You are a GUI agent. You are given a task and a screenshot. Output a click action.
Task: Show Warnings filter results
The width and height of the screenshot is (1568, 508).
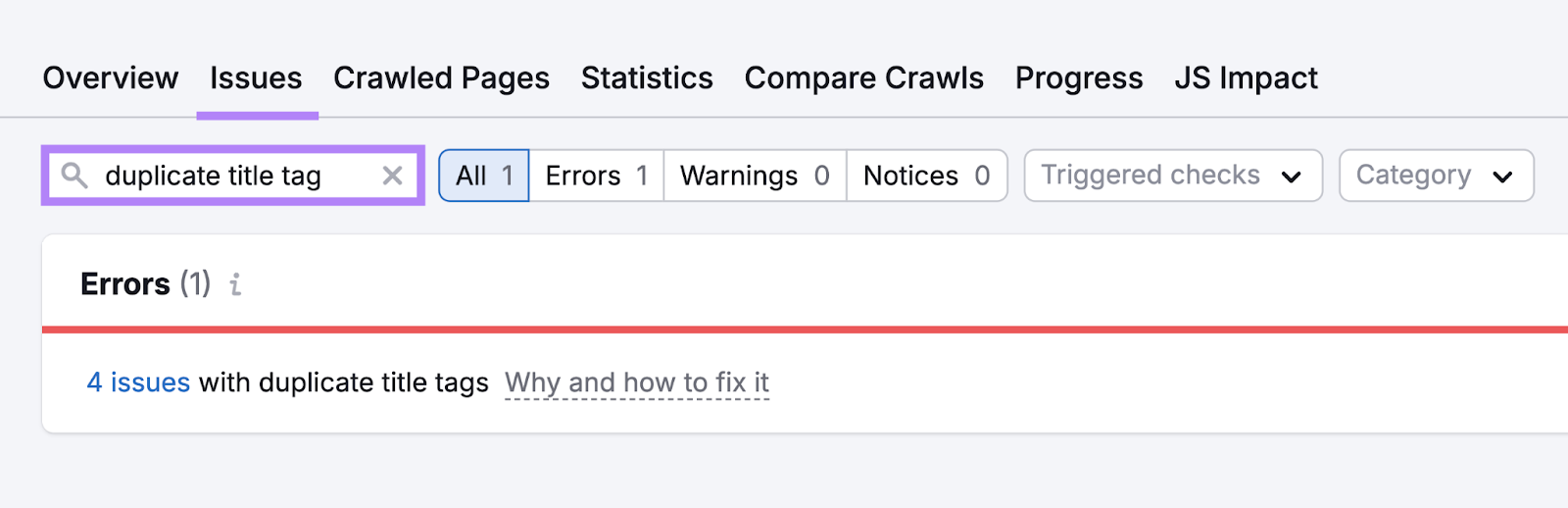755,176
